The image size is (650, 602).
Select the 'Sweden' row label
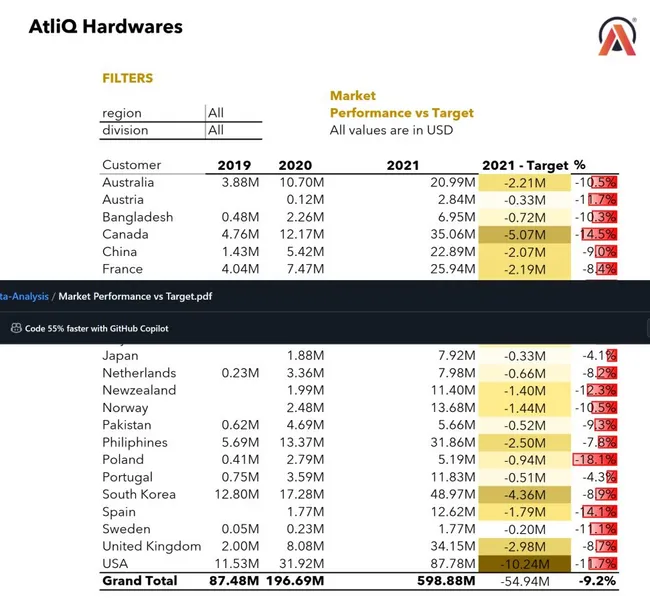[x=126, y=529]
